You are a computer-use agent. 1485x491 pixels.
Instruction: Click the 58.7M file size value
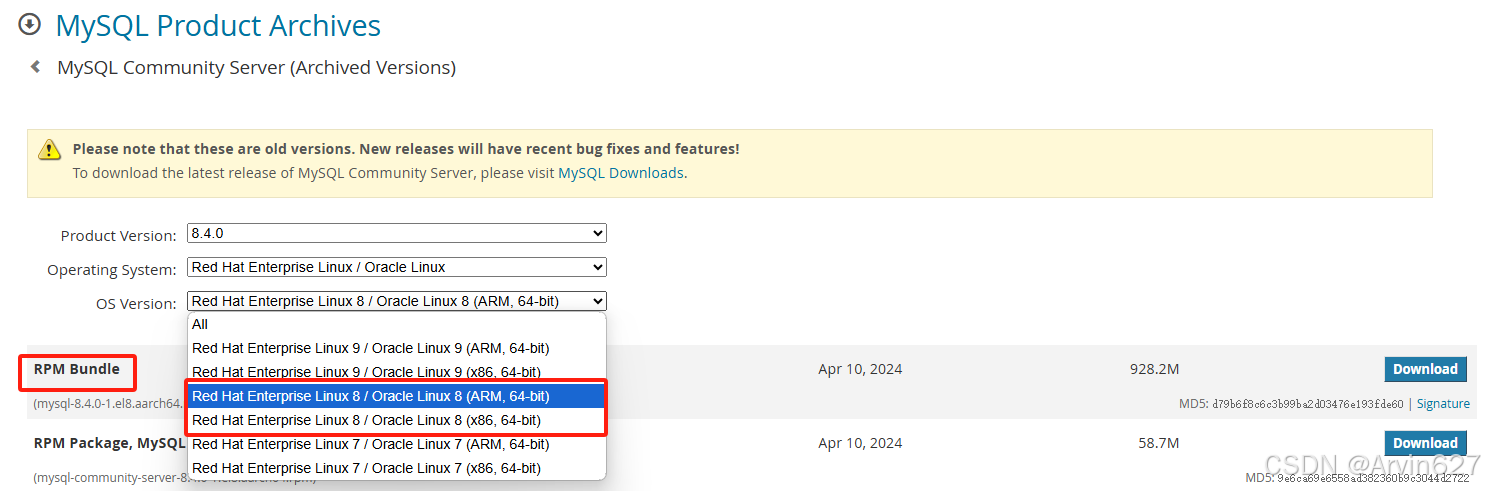click(x=1158, y=443)
